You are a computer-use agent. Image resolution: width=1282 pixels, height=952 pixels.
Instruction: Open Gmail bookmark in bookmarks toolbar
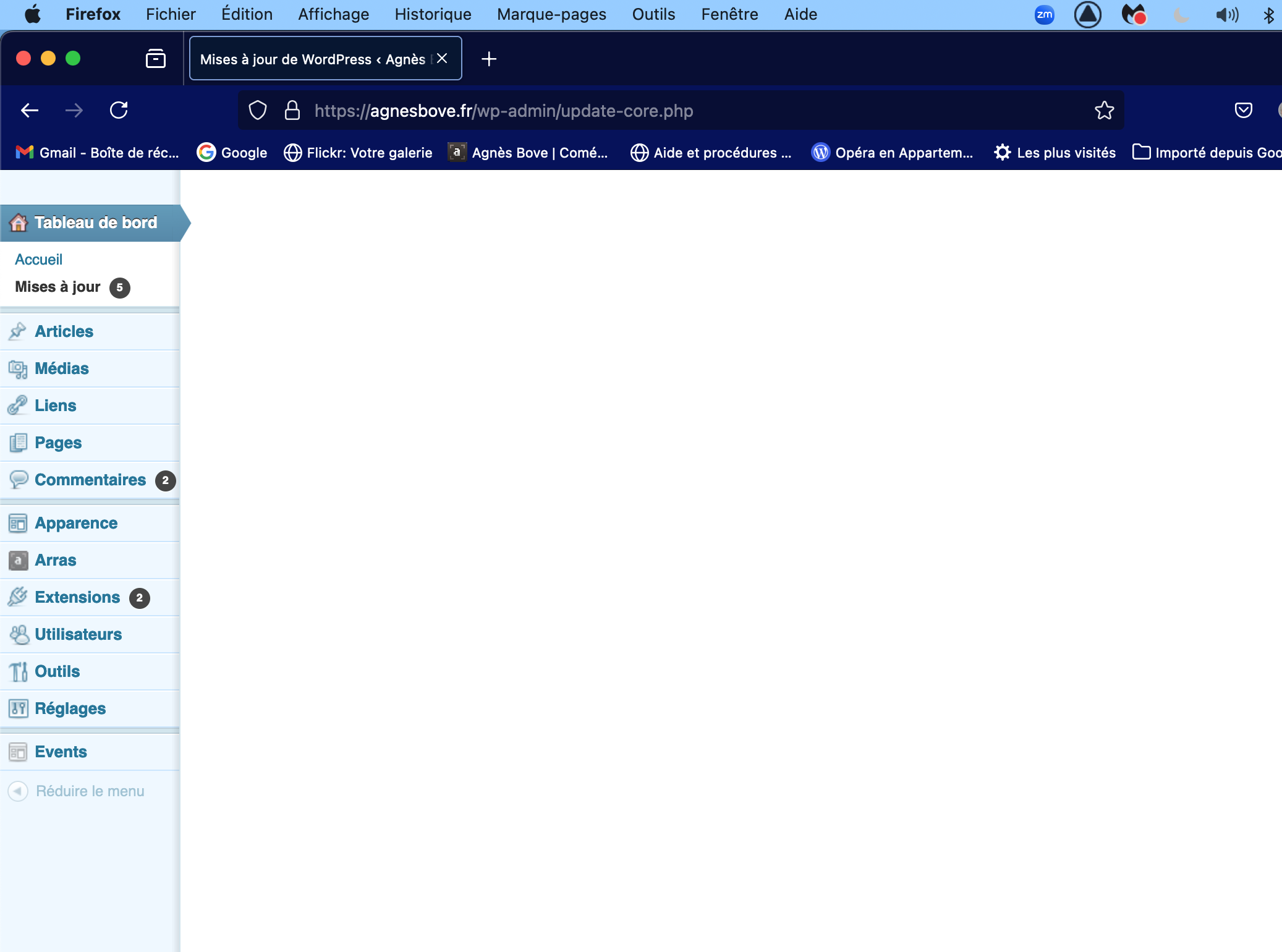[98, 153]
